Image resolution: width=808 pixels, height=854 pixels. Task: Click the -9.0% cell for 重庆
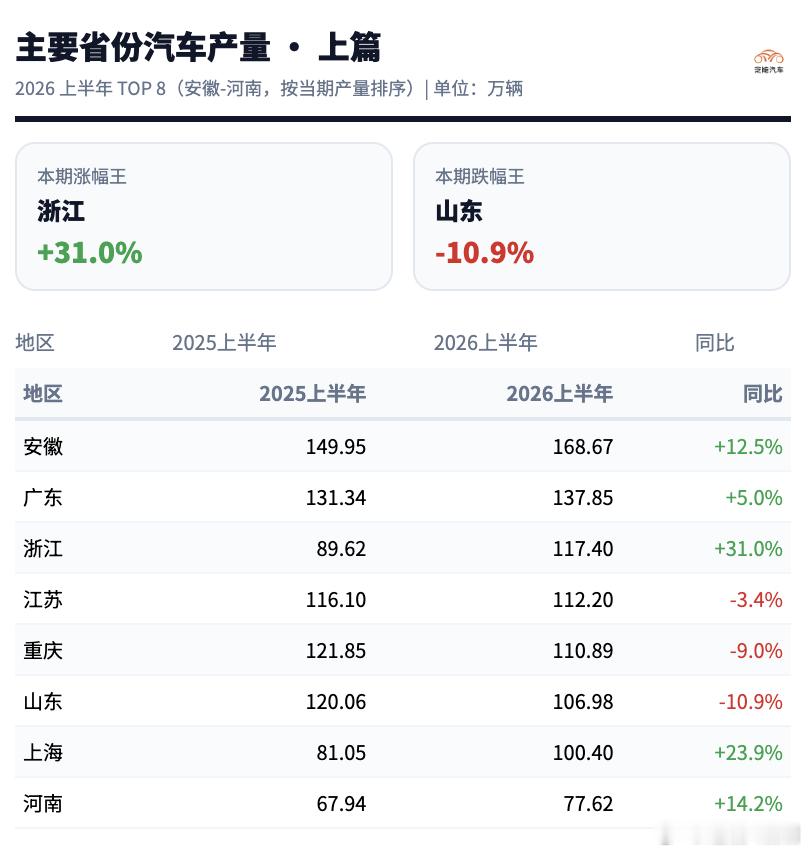pyautogui.click(x=756, y=651)
